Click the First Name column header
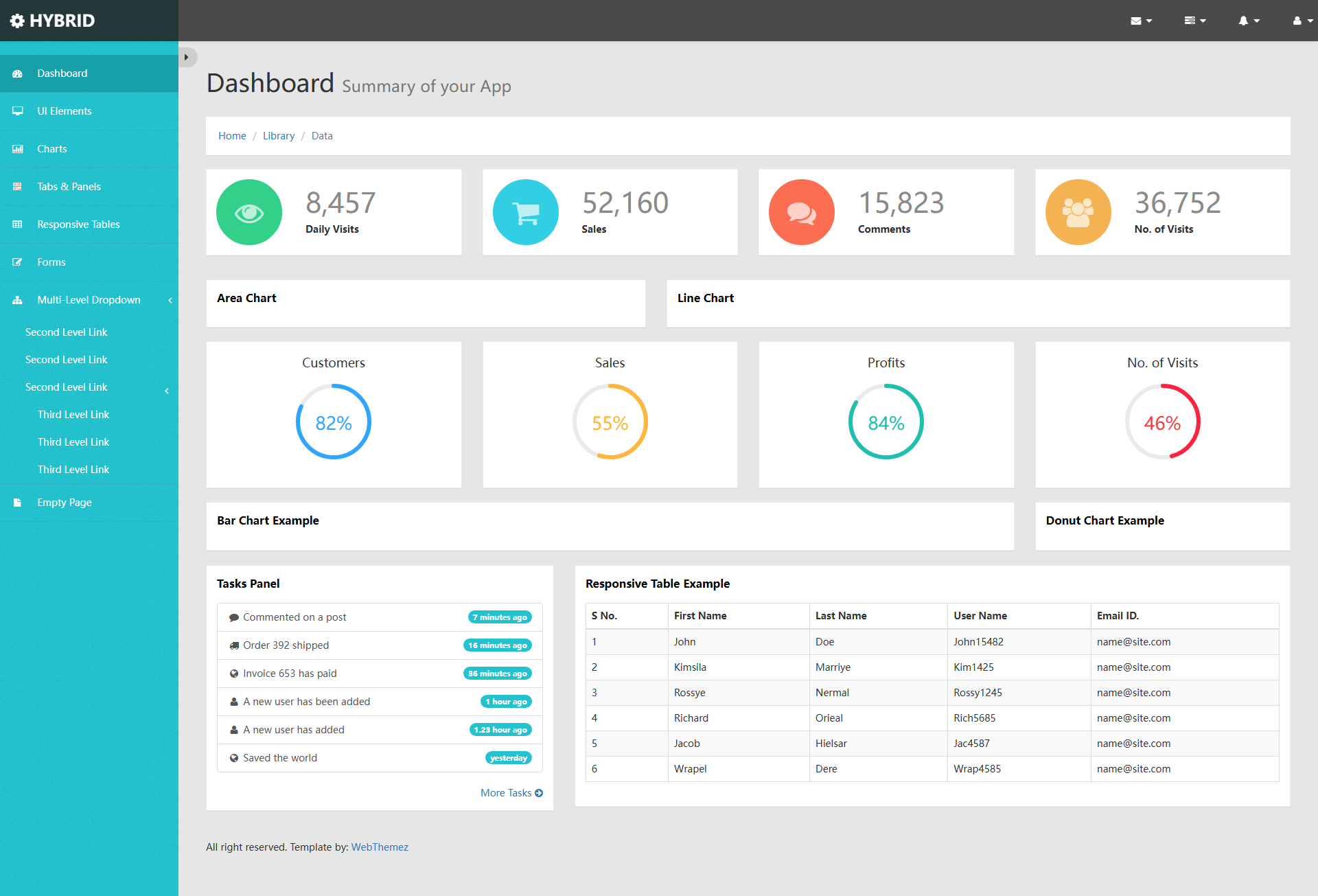Screen dimensions: 1318x896 [739, 616]
